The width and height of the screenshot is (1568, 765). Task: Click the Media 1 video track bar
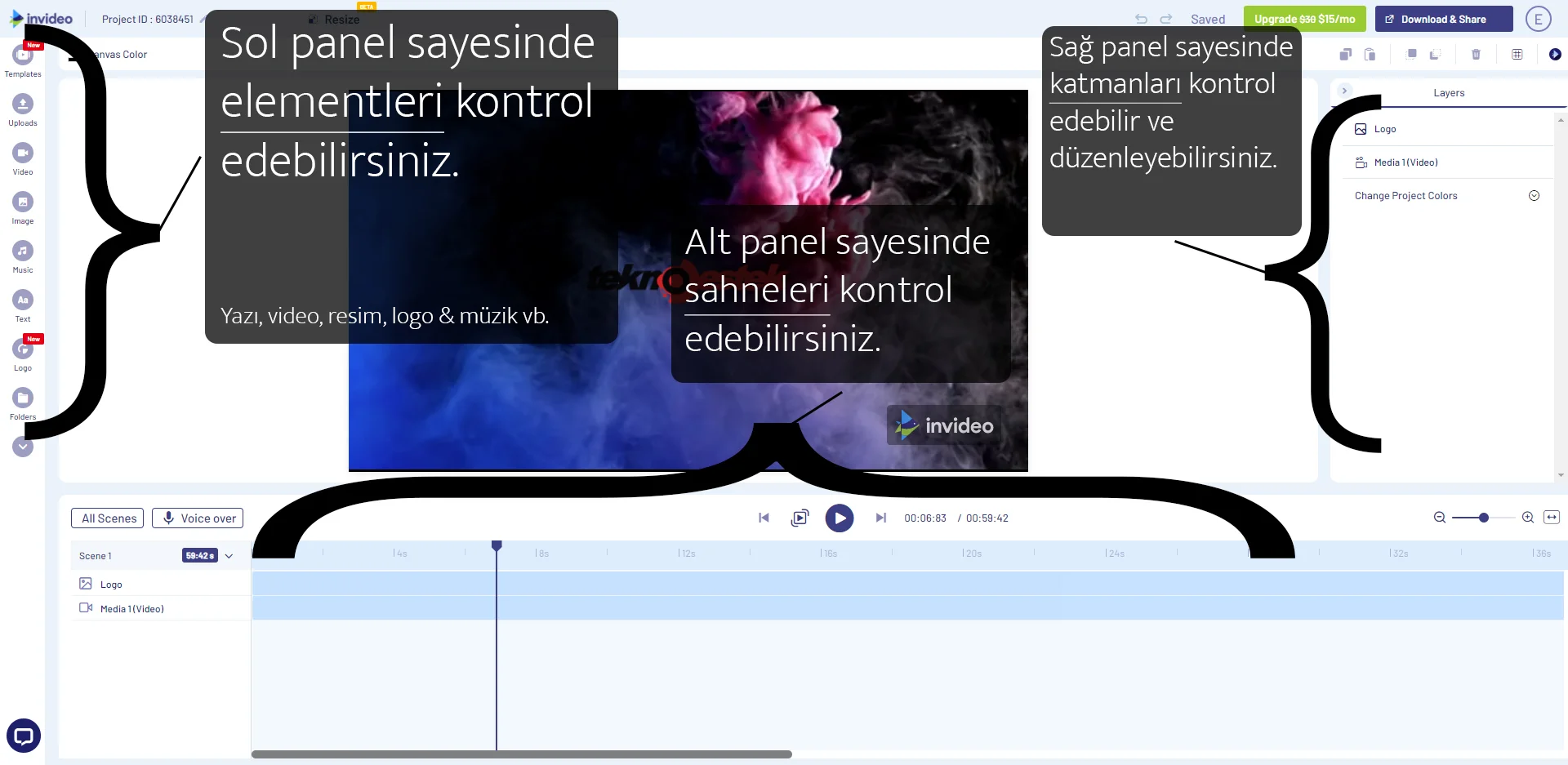pos(907,607)
